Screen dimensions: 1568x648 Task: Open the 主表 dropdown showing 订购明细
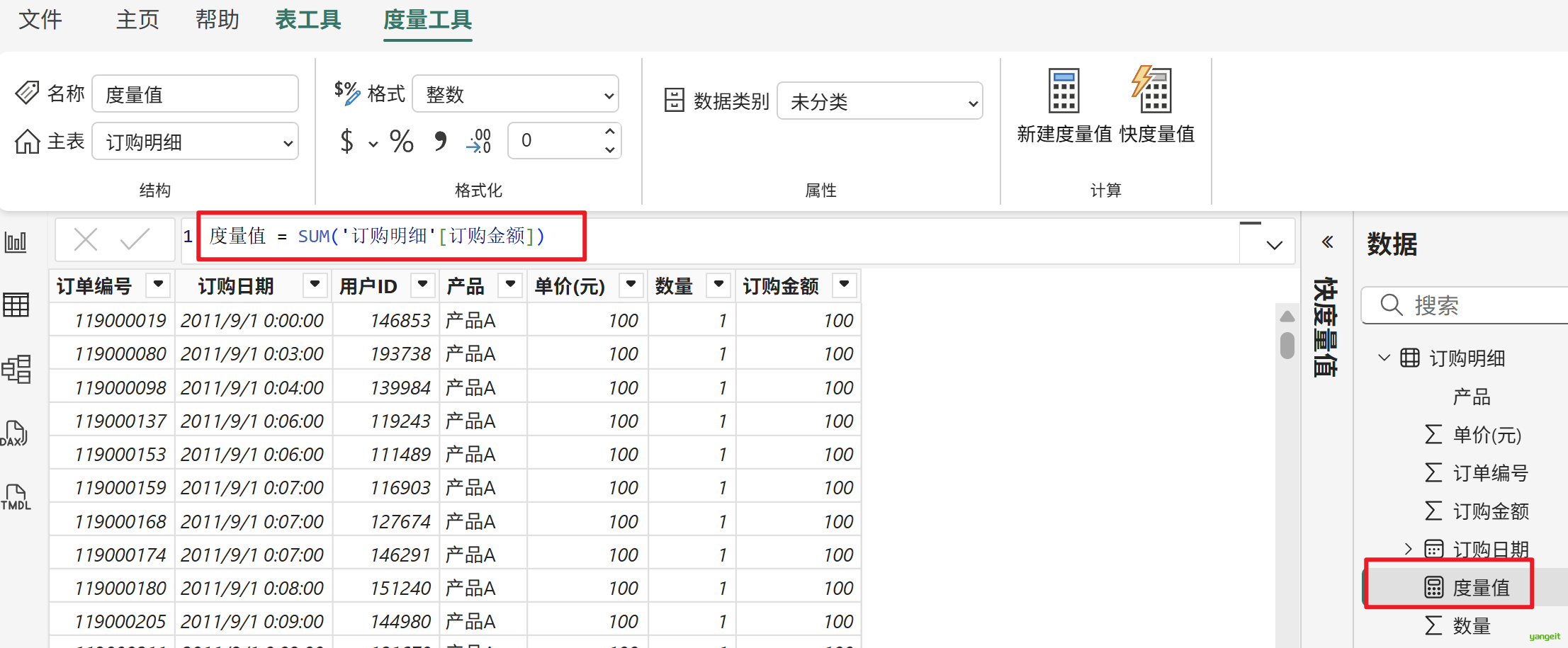[x=195, y=142]
